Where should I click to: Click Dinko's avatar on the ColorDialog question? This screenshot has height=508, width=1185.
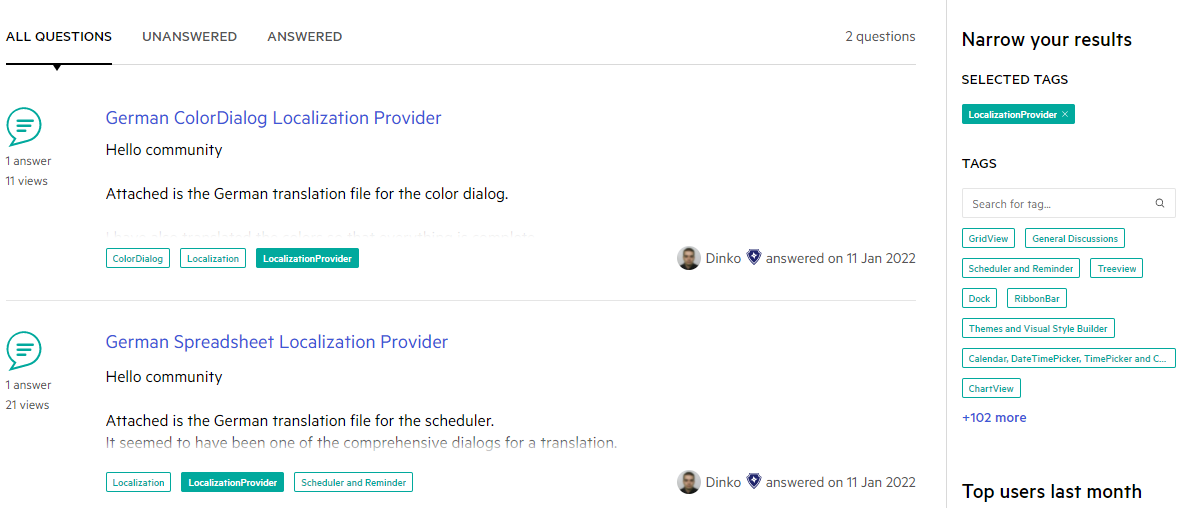click(x=688, y=259)
